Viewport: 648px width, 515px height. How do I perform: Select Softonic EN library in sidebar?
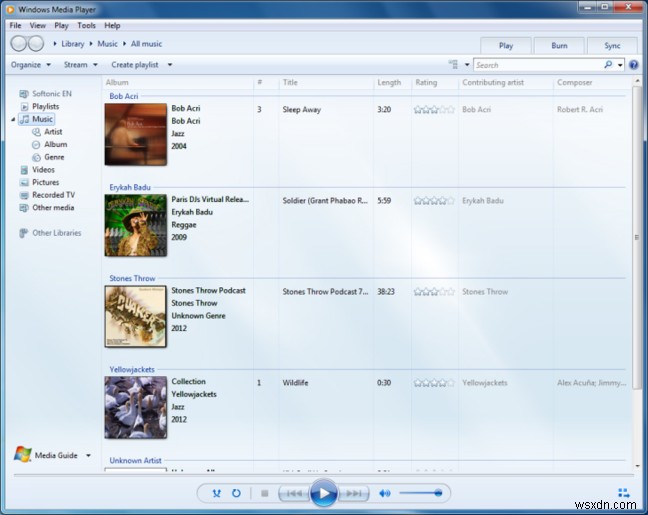45,94
